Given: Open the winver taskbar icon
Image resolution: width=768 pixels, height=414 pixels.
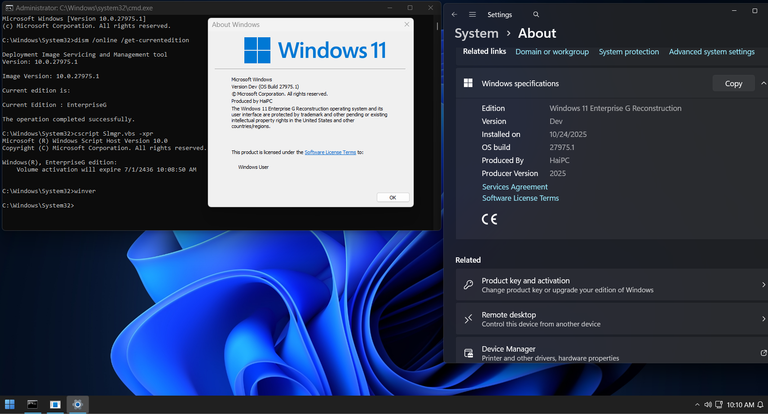Looking at the screenshot, I should click(x=55, y=404).
